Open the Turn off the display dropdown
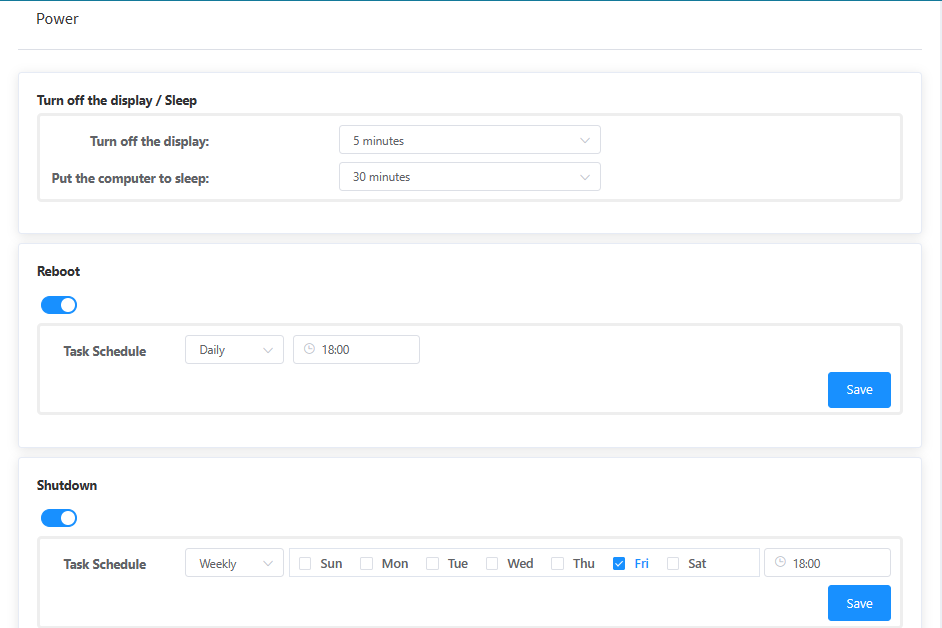Screen dimensions: 942x628 point(470,141)
